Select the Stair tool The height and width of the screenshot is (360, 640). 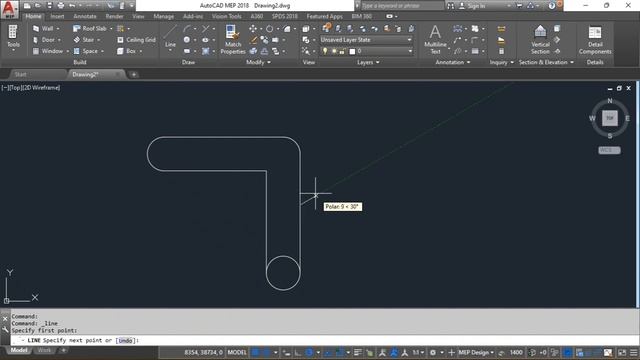[x=84, y=40]
